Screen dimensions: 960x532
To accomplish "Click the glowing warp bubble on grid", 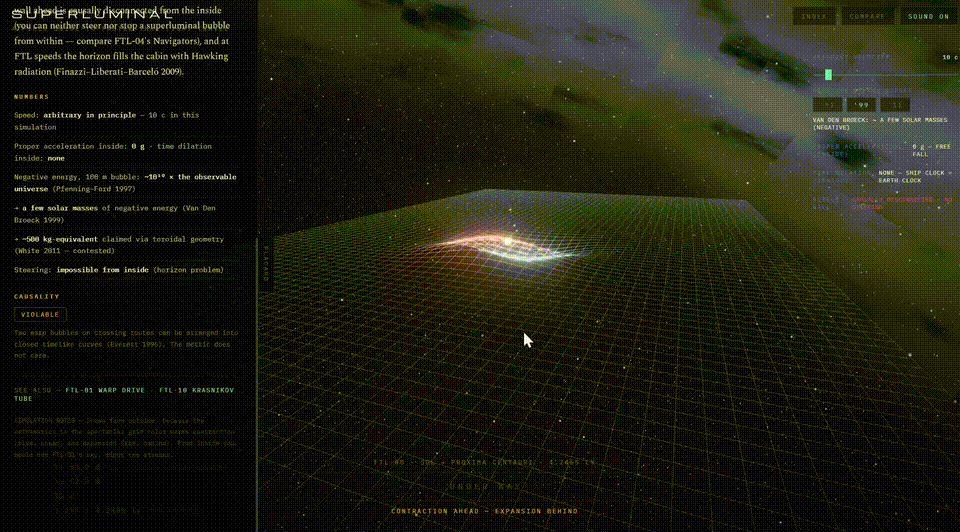I will coord(507,246).
